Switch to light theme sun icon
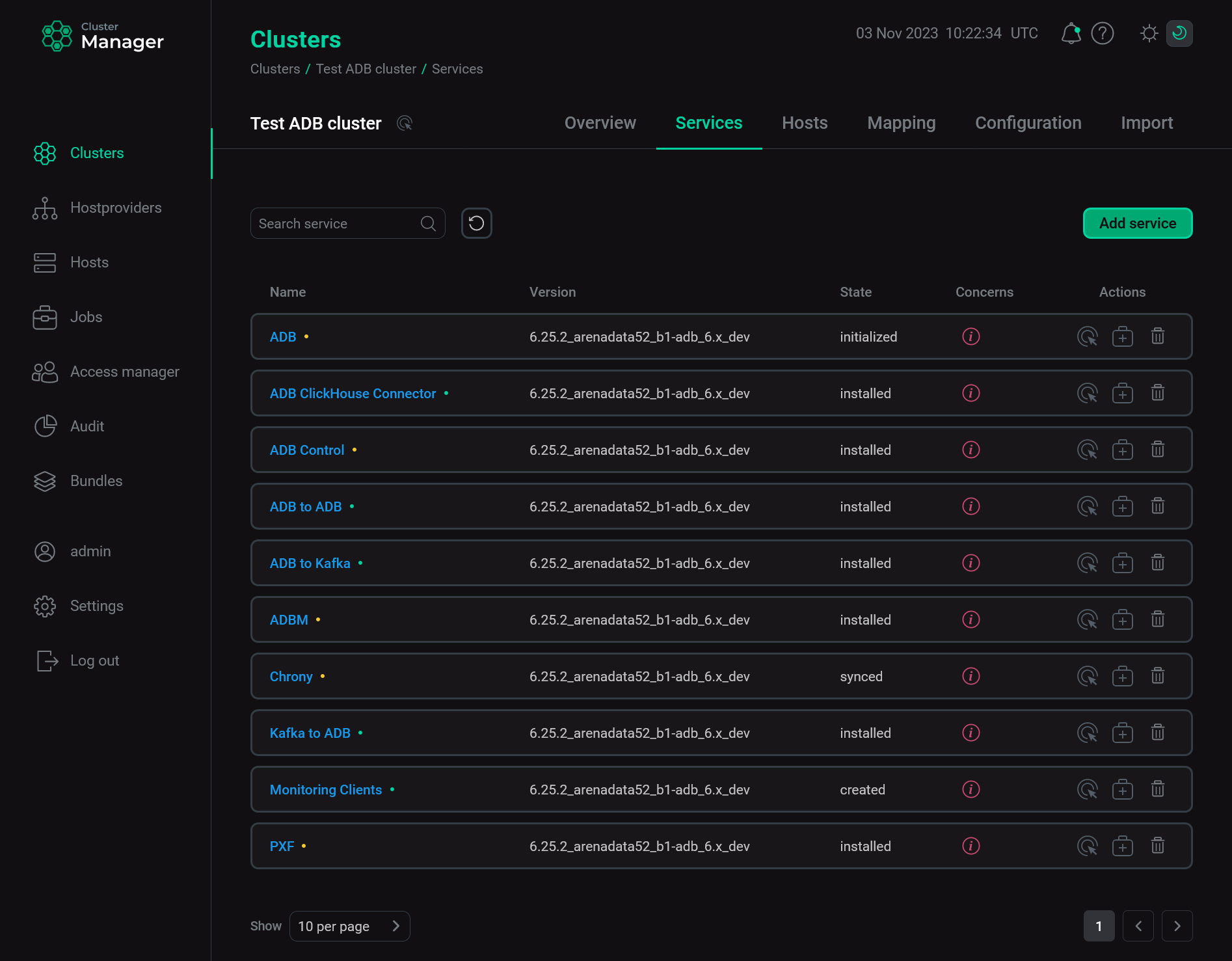Screen dimensions: 1232x961 (x=1149, y=33)
